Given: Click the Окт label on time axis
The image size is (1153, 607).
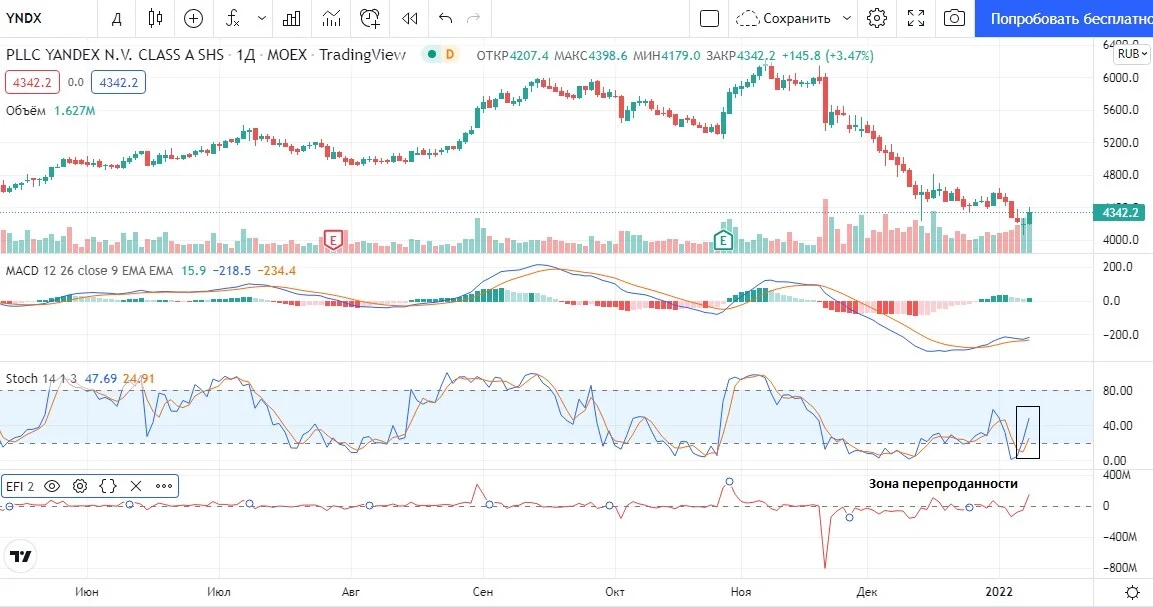Looking at the screenshot, I should coord(615,592).
